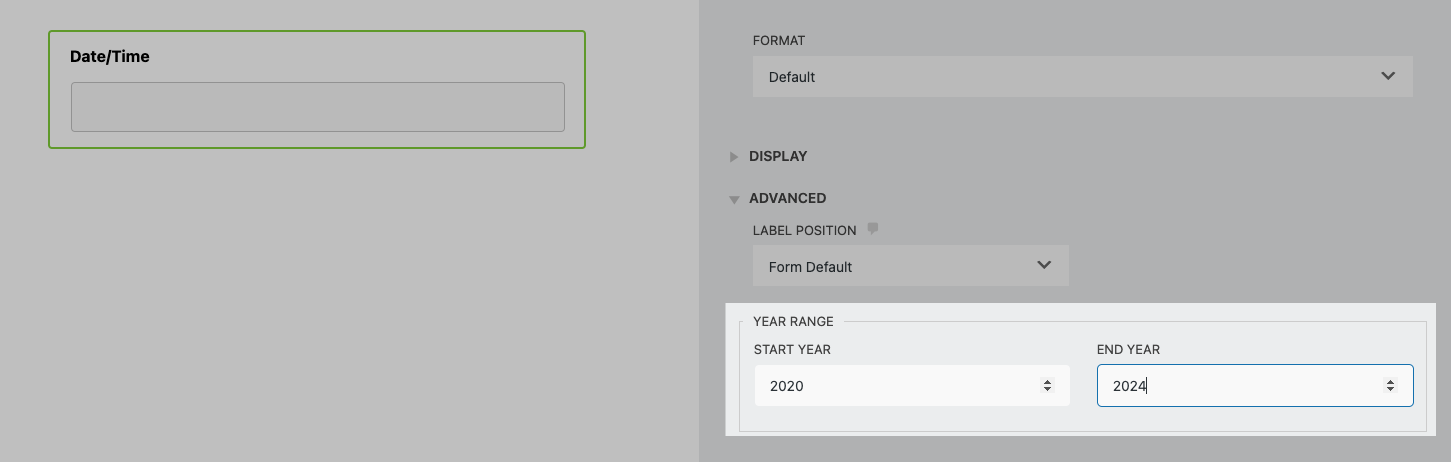Click the up arrow on Start Year stepper
The height and width of the screenshot is (462, 1451).
[1047, 381]
